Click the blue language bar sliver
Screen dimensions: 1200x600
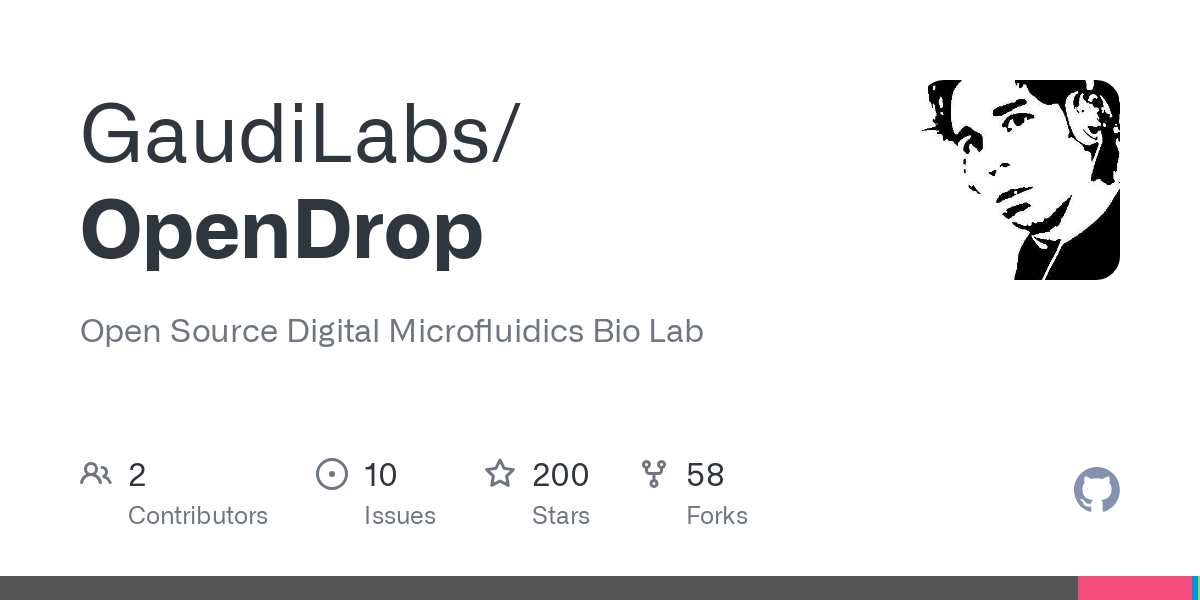click(x=1196, y=588)
